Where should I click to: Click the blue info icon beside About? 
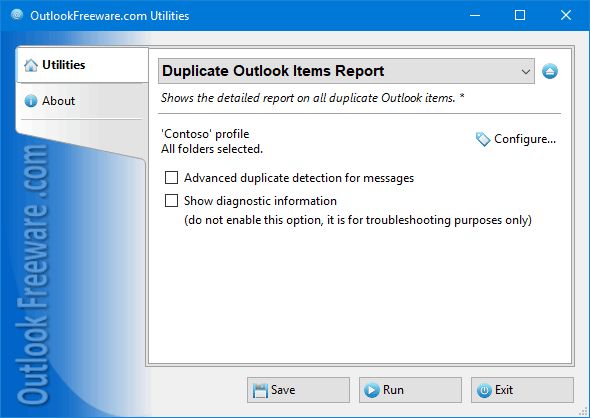[x=31, y=101]
